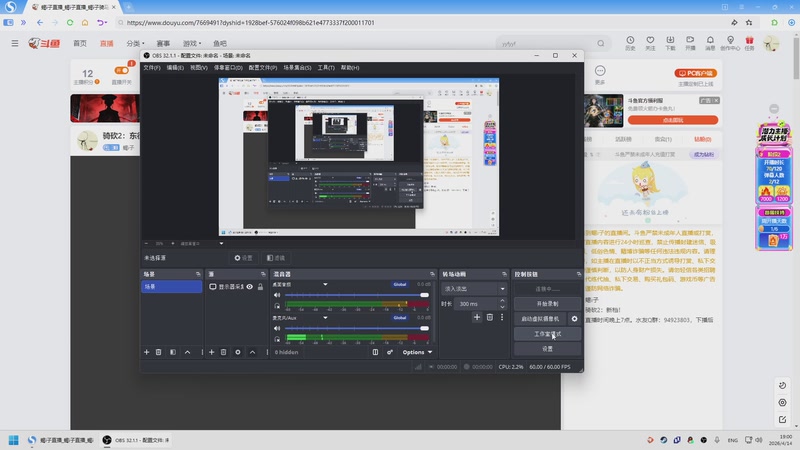This screenshot has height=450, width=800.
Task: Add a scene transition with plus icon
Action: coord(477,317)
